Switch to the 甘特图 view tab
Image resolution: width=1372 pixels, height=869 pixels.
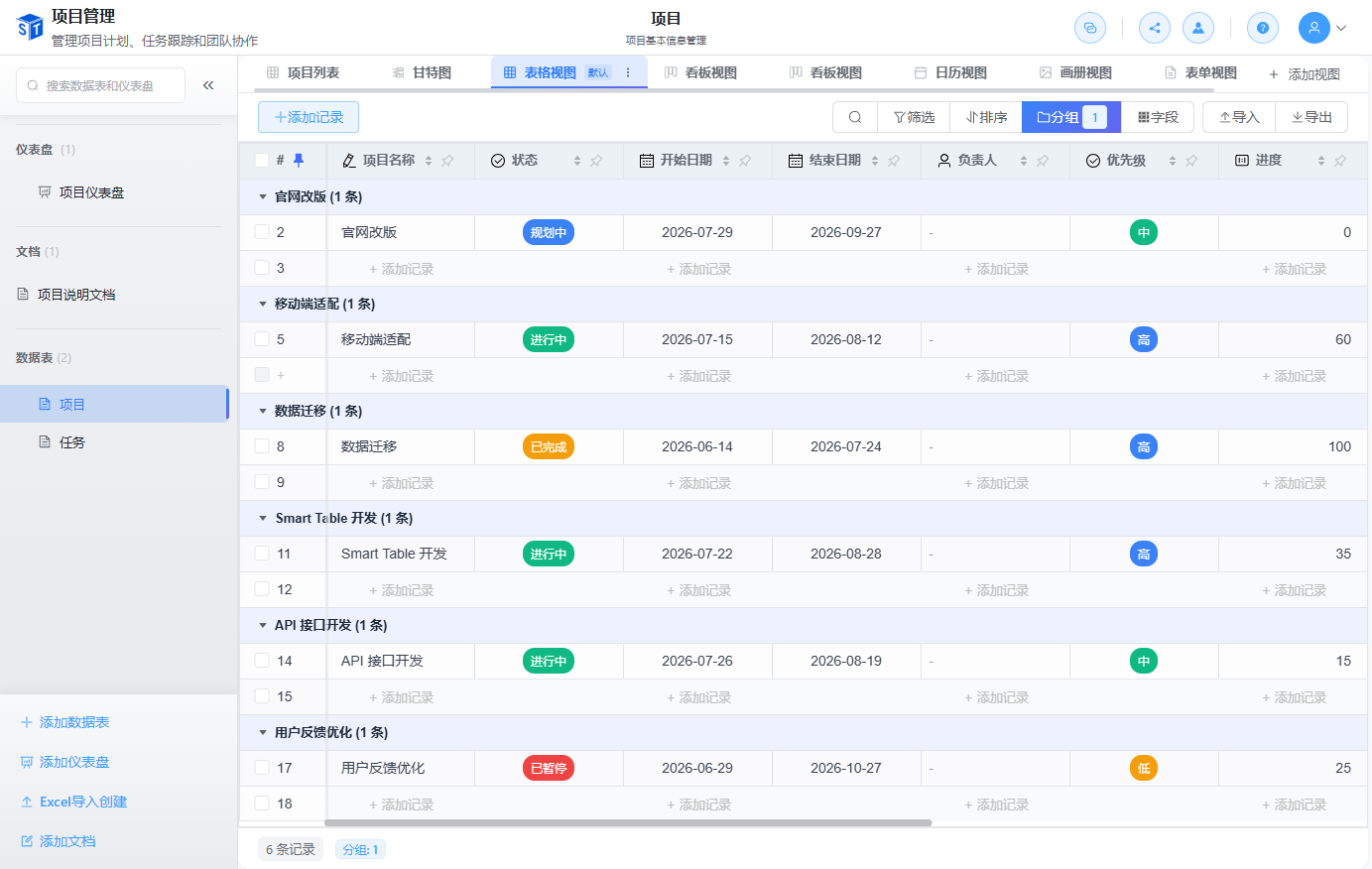pyautogui.click(x=422, y=72)
